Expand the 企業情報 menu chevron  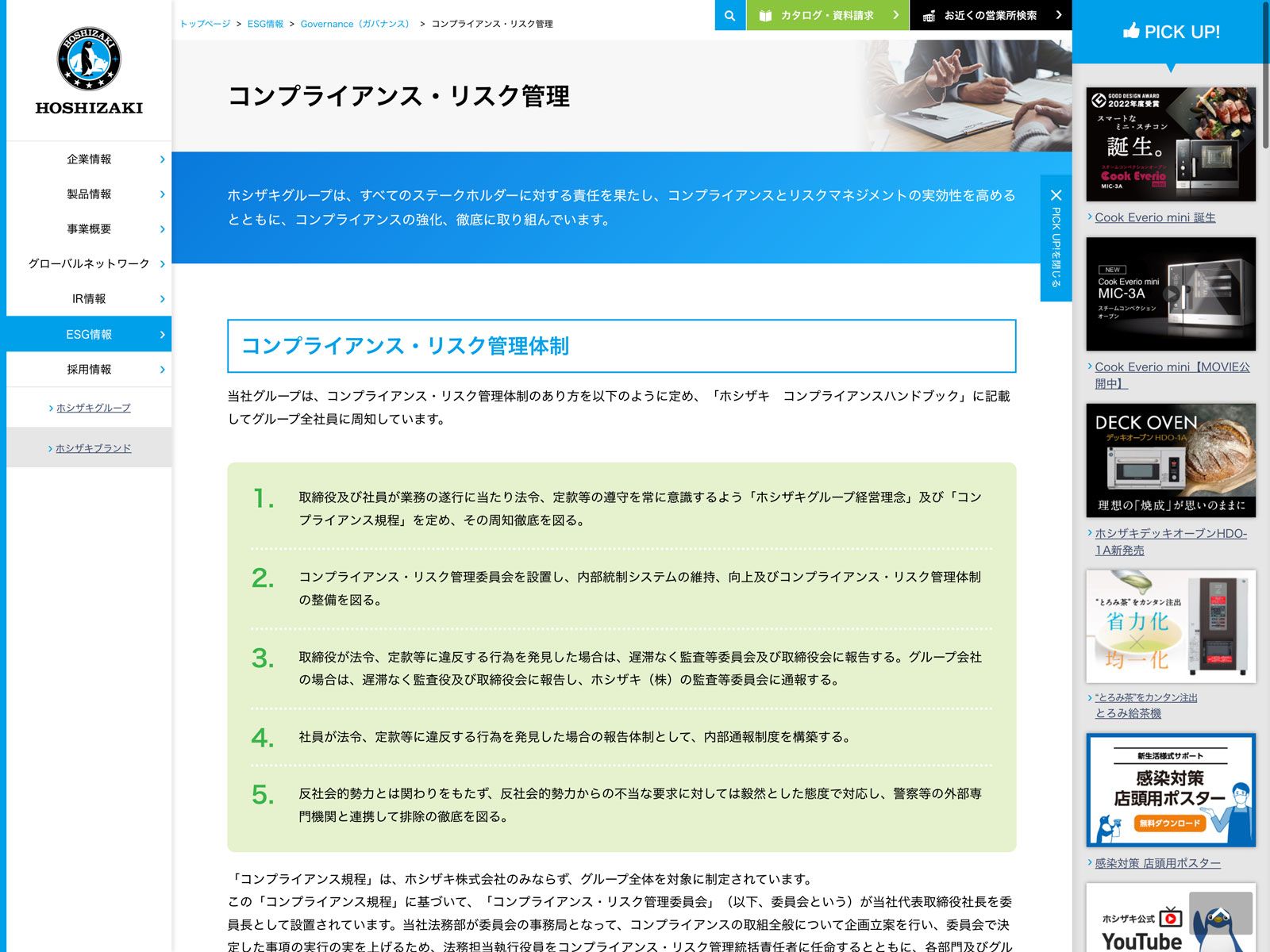pos(163,159)
